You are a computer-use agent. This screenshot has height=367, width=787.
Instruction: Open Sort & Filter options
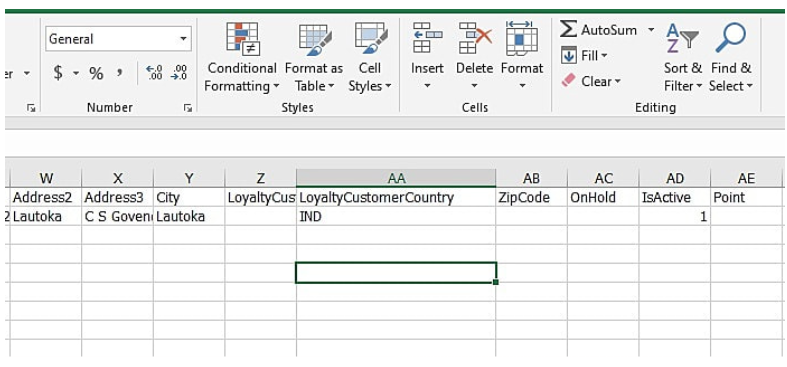(x=683, y=57)
